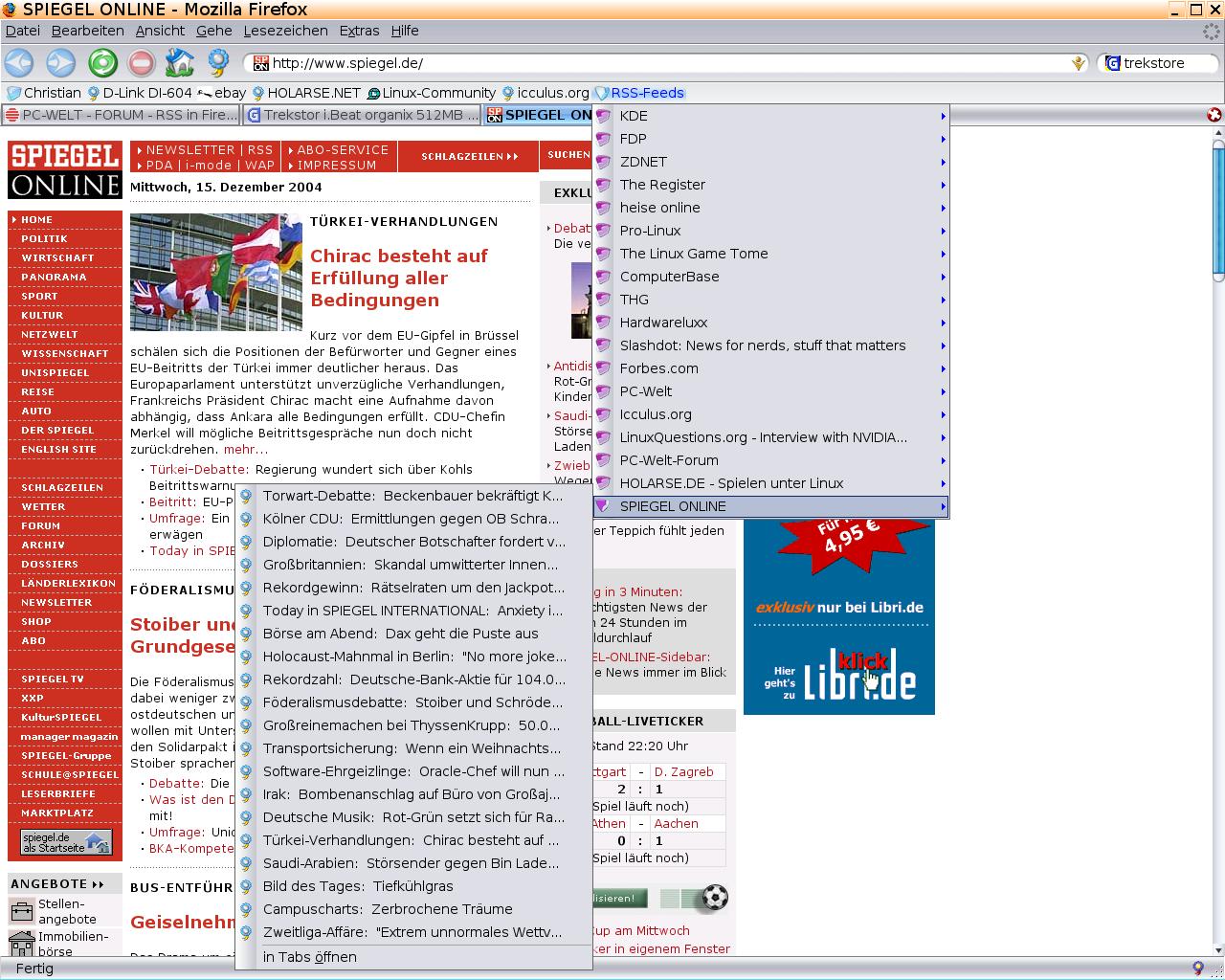The image size is (1225, 980).
Task: Open the ebay bookmark
Action: click(x=221, y=93)
